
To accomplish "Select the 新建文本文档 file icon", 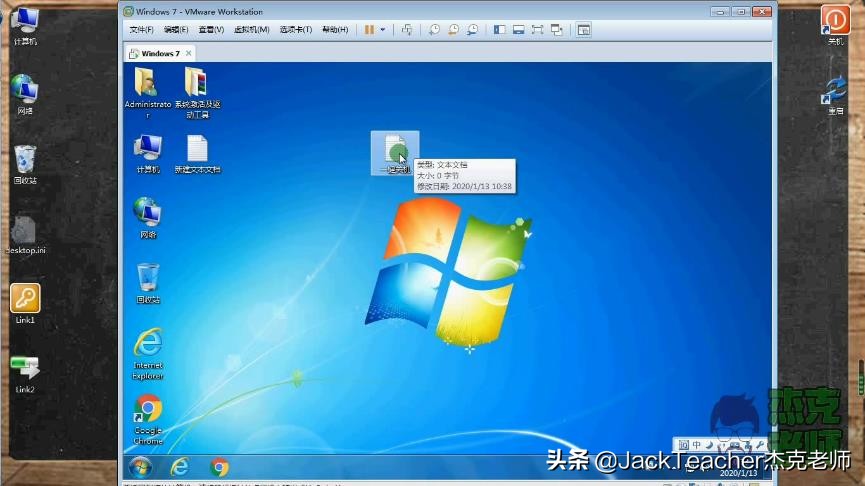I will pos(197,154).
